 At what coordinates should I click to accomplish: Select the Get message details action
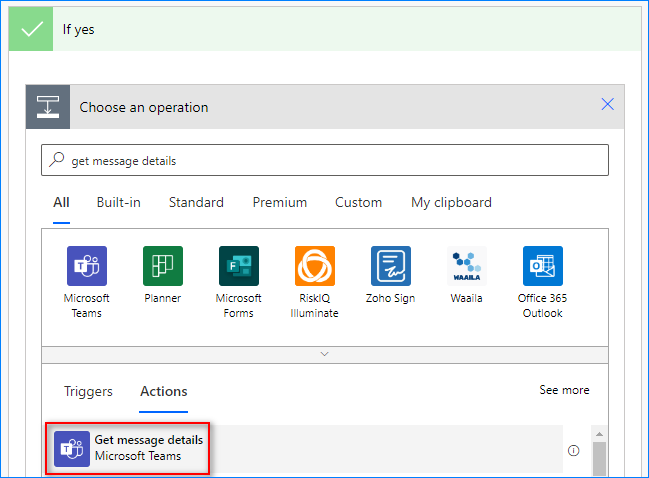click(148, 448)
